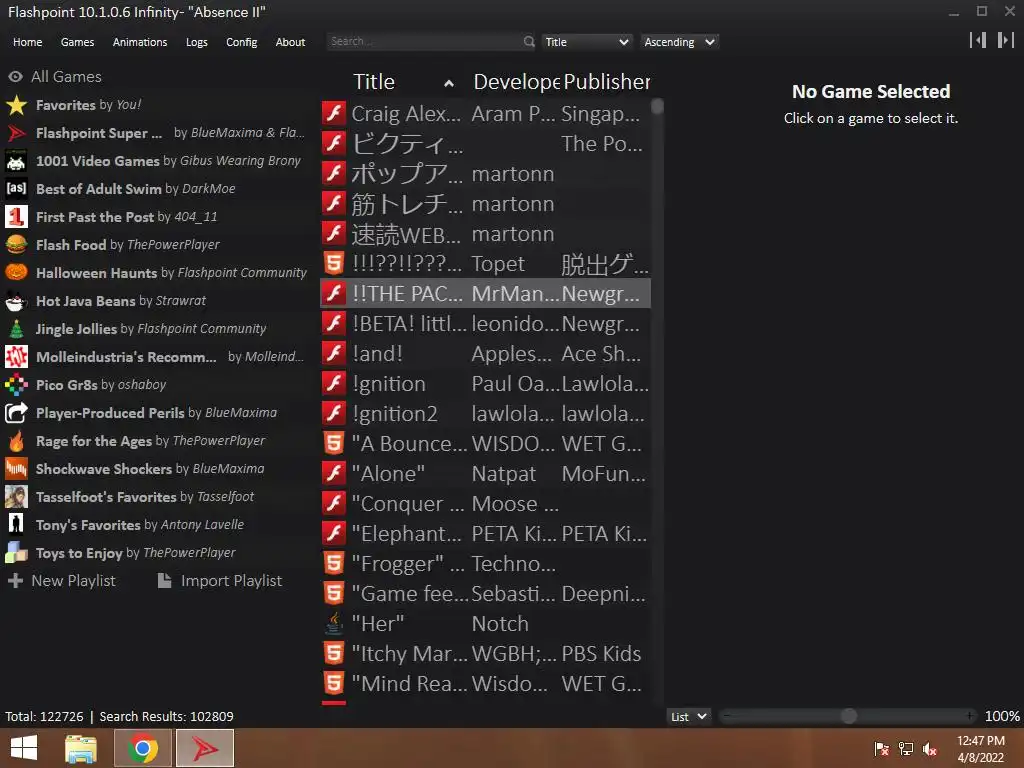This screenshot has width=1024, height=768.
Task: Select the "!!THE PAC..." game row
Action: [485, 293]
